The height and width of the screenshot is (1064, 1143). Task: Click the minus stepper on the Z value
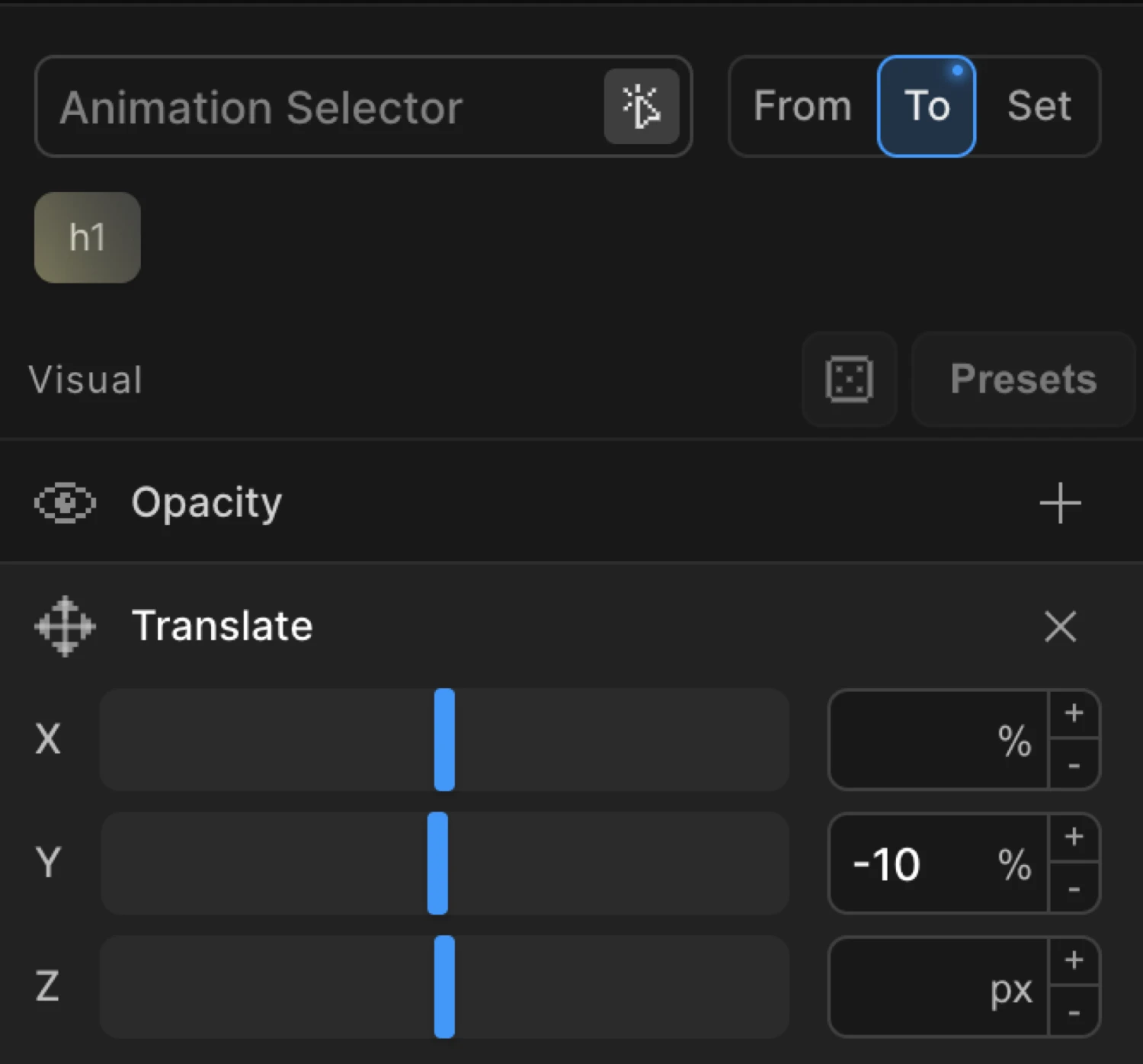click(1074, 1014)
